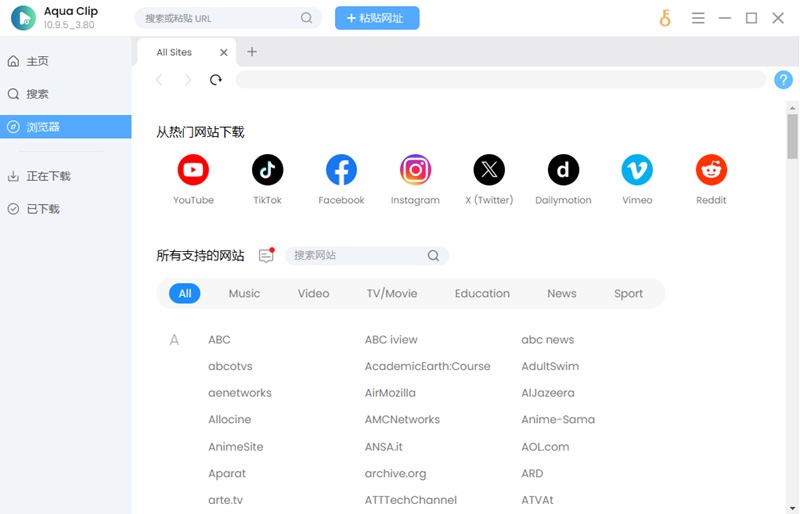Open the Reddit site icon
This screenshot has height=514, width=800.
[x=711, y=170]
